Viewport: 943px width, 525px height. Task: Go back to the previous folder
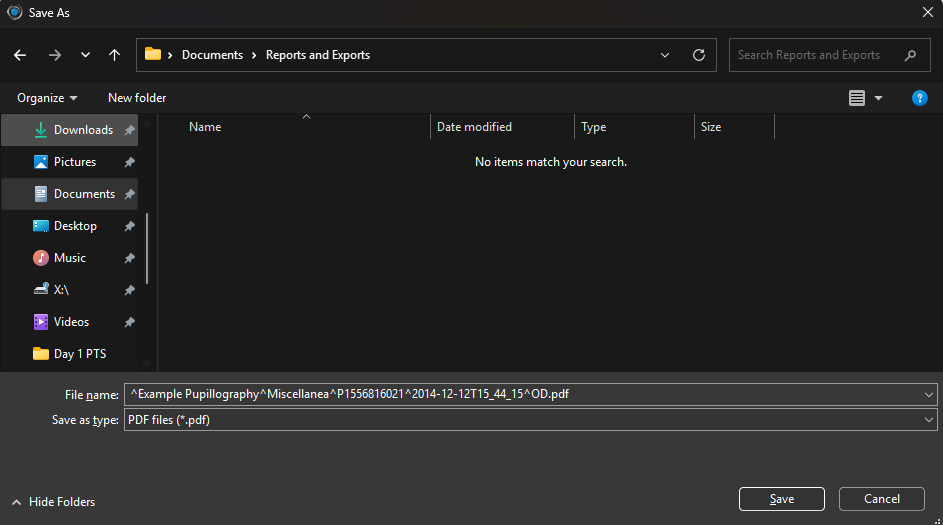pos(20,55)
